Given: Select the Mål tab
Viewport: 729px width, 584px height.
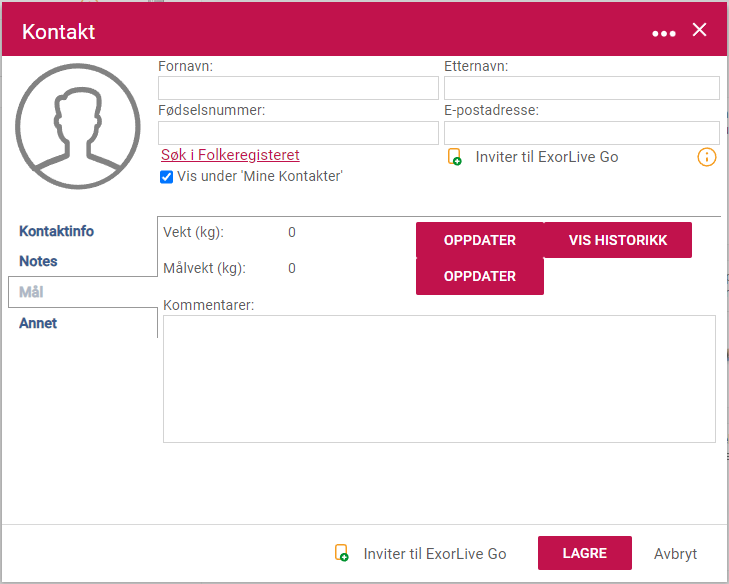Looking at the screenshot, I should pos(31,292).
